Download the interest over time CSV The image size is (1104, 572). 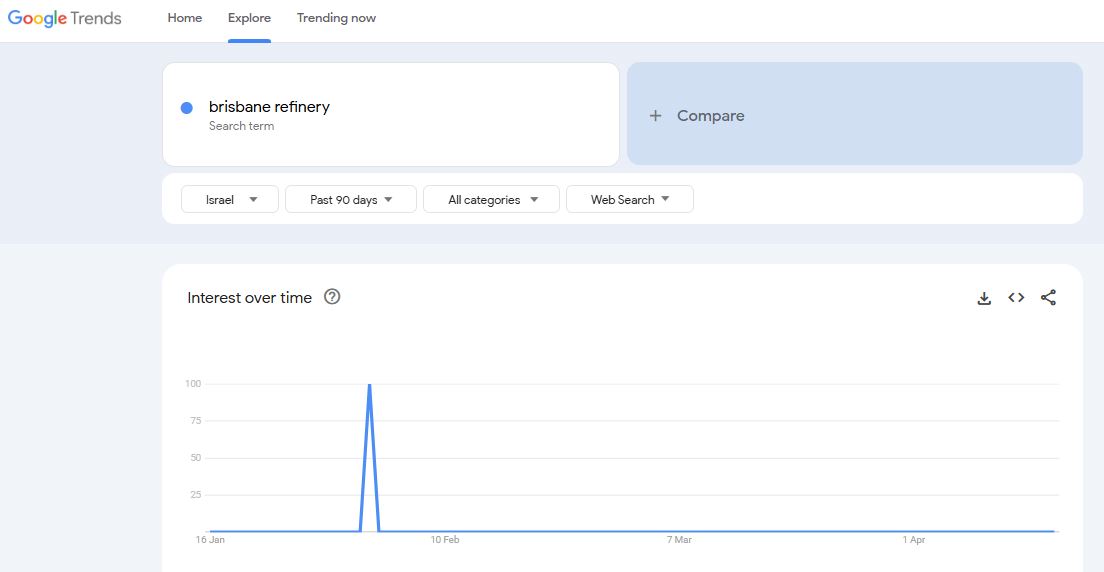click(984, 298)
